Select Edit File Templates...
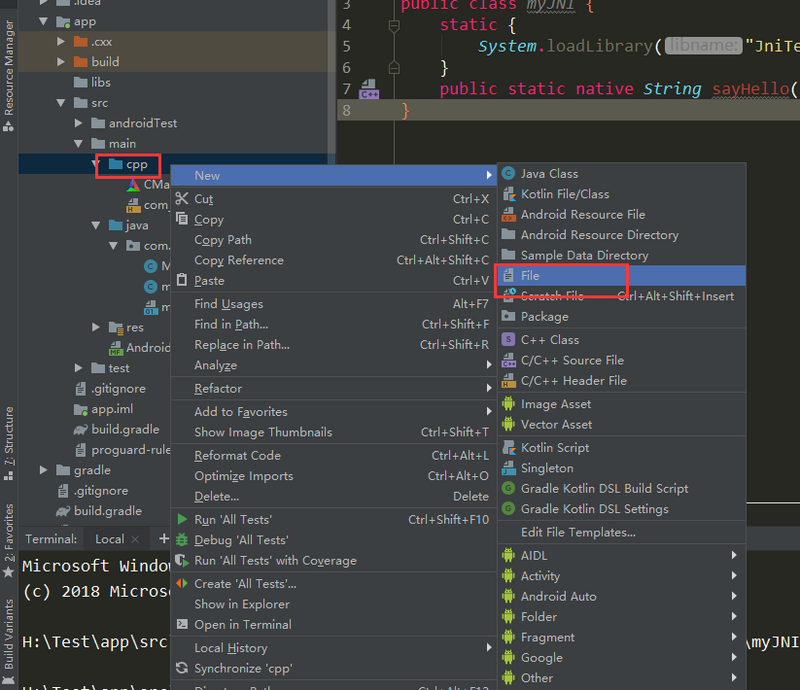The width and height of the screenshot is (800, 690). 621,532
